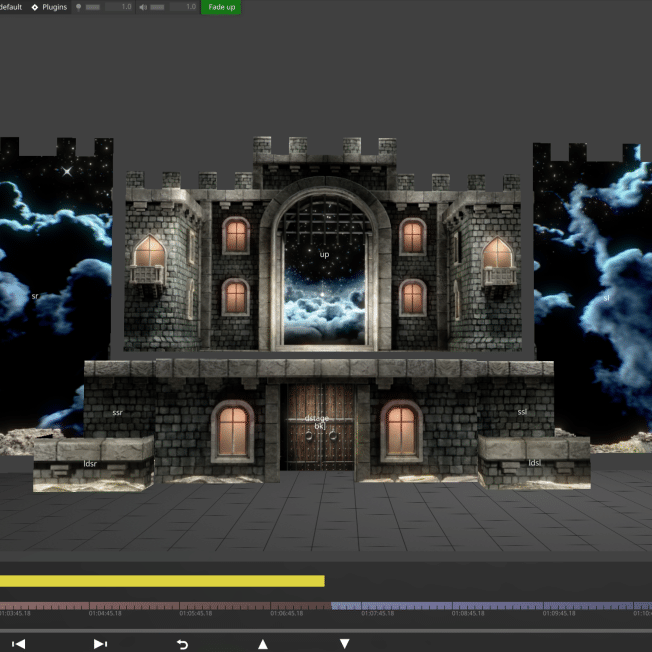
Task: Click the volume value field 1.0
Action: pyautogui.click(x=183, y=7)
